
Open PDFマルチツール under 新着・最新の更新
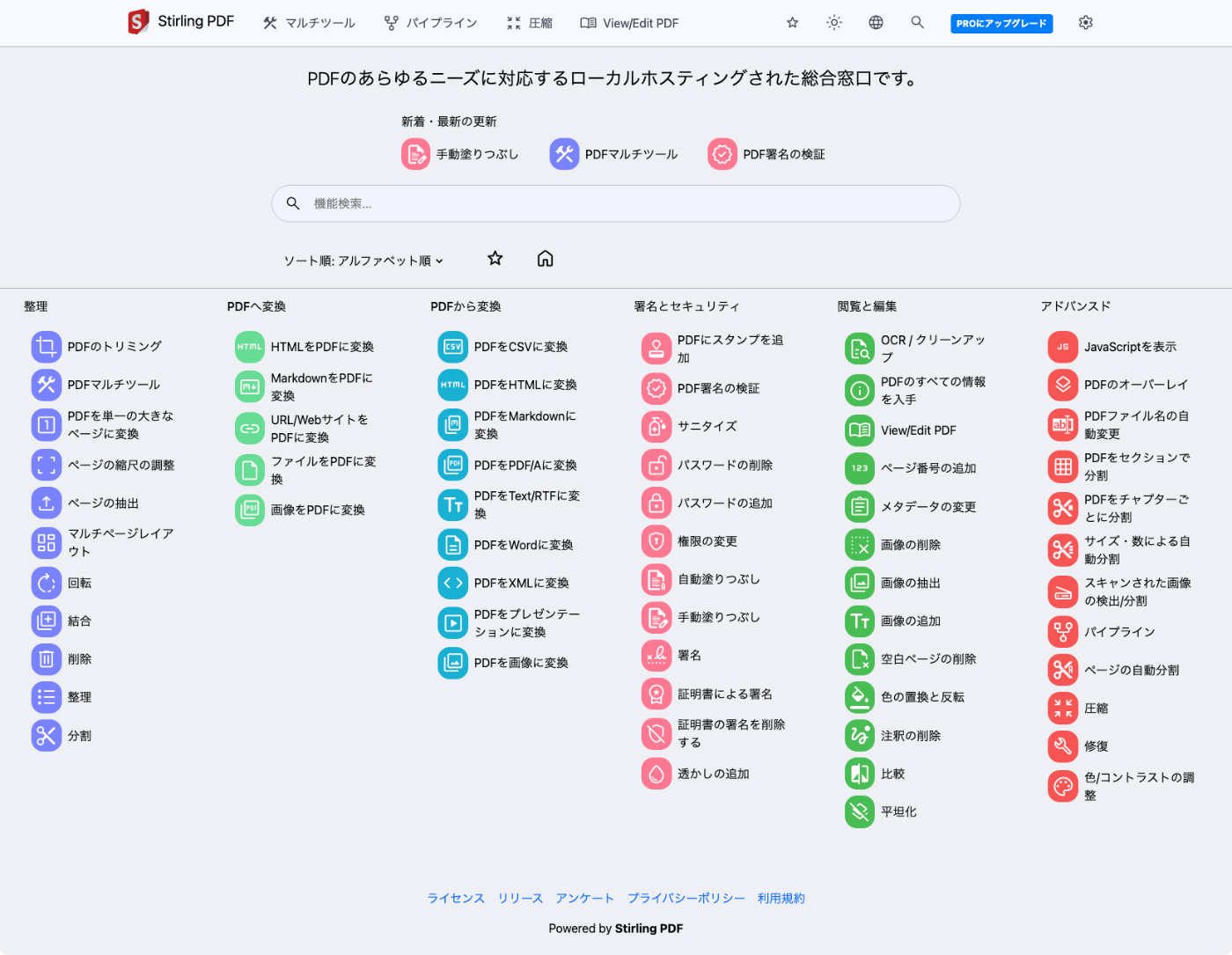614,154
